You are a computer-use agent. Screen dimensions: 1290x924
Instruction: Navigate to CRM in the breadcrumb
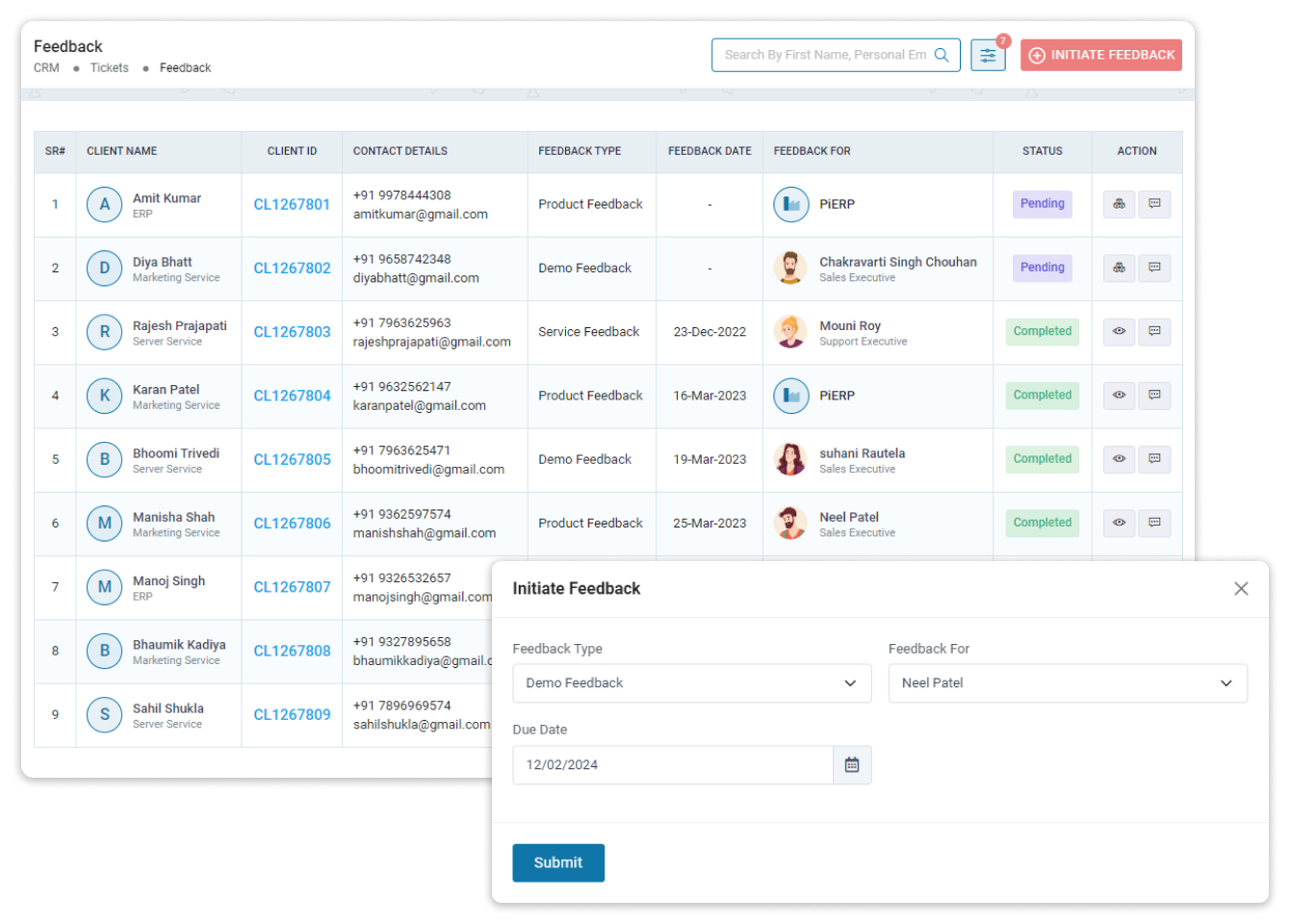(x=46, y=67)
